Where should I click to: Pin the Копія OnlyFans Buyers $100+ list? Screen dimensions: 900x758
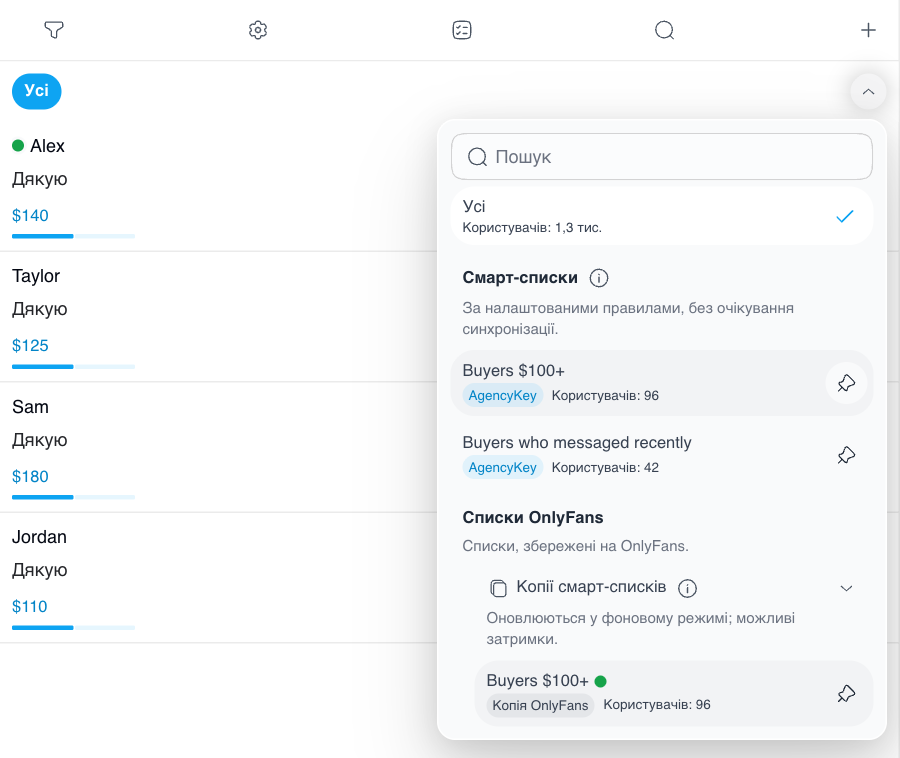[x=846, y=693]
